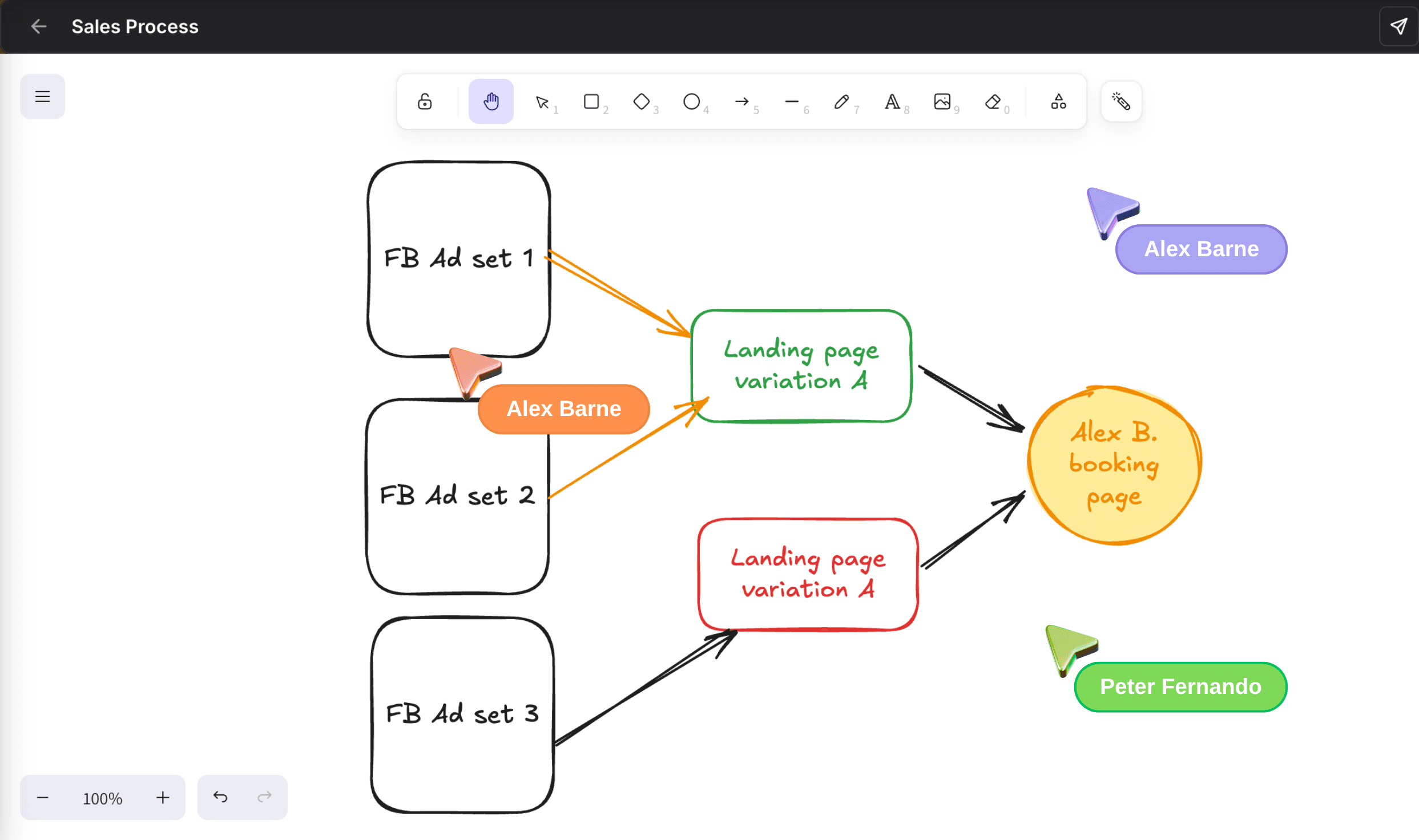Switch to the Selection tool

pyautogui.click(x=542, y=102)
